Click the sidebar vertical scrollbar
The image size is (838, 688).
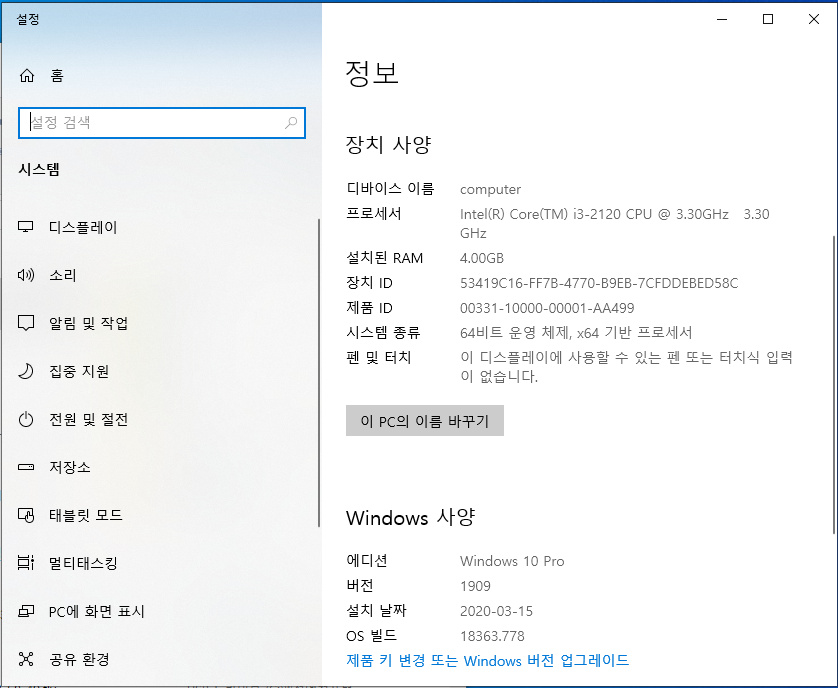click(319, 373)
